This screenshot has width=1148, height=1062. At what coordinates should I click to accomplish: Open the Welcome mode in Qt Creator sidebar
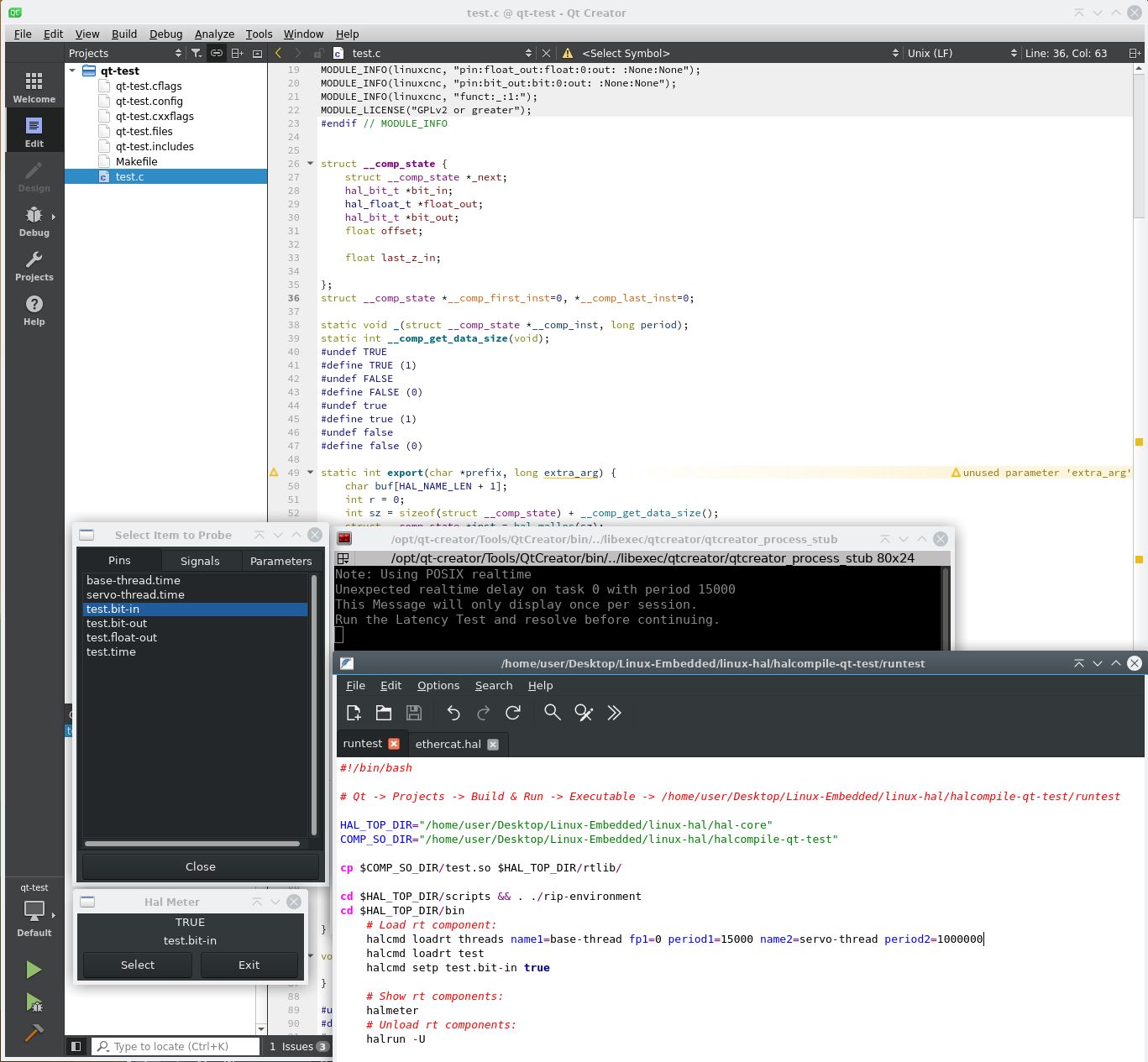(x=34, y=86)
